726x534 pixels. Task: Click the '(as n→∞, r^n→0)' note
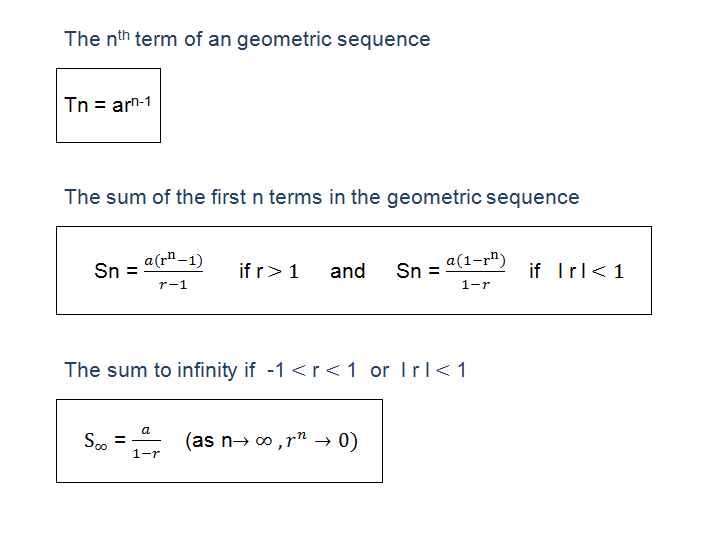[x=271, y=440]
